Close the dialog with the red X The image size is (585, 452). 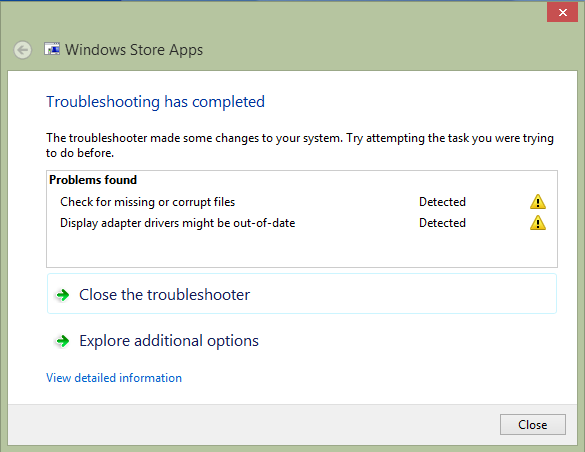tap(562, 12)
